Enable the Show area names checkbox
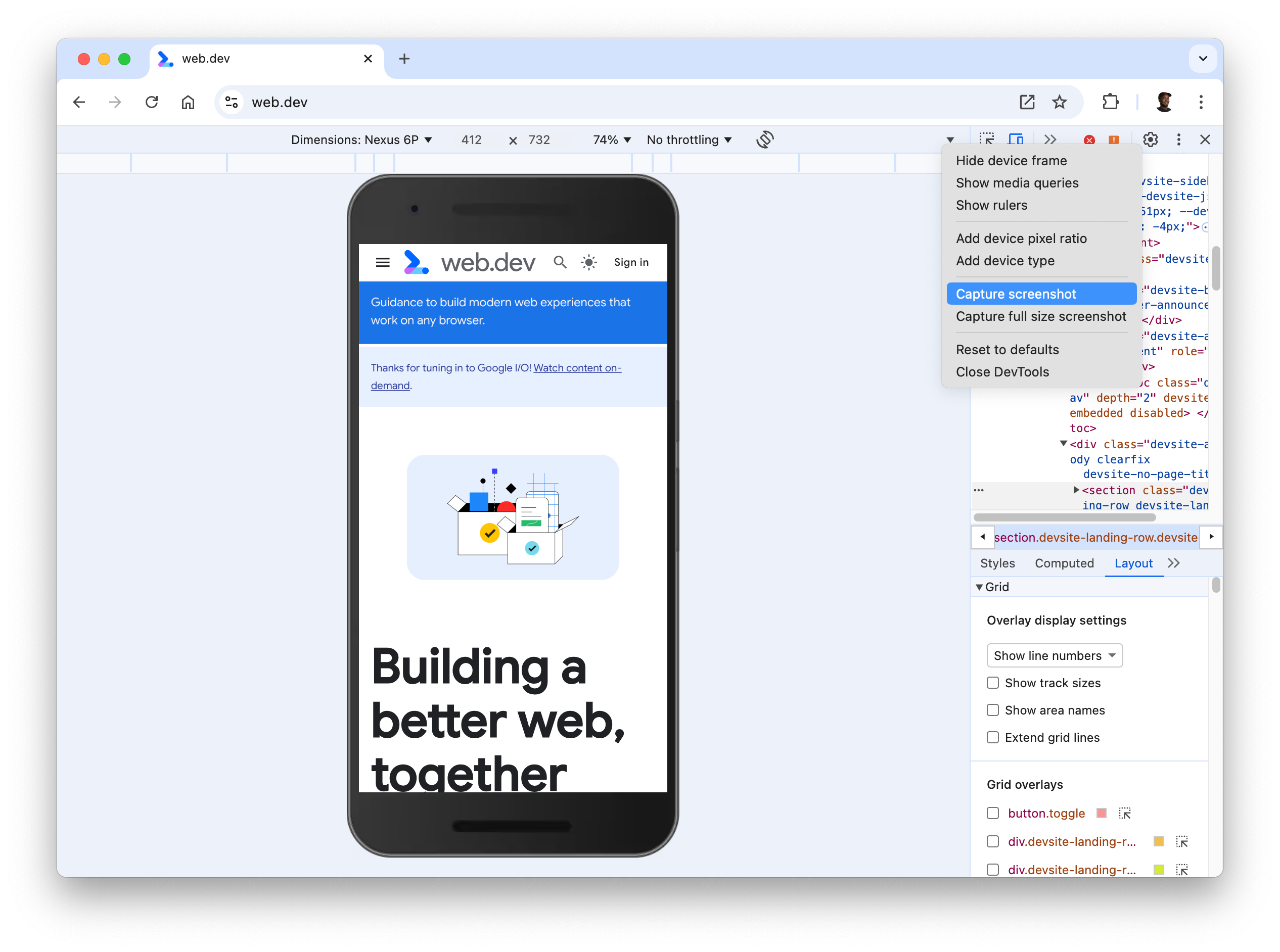1280x952 pixels. (x=992, y=710)
